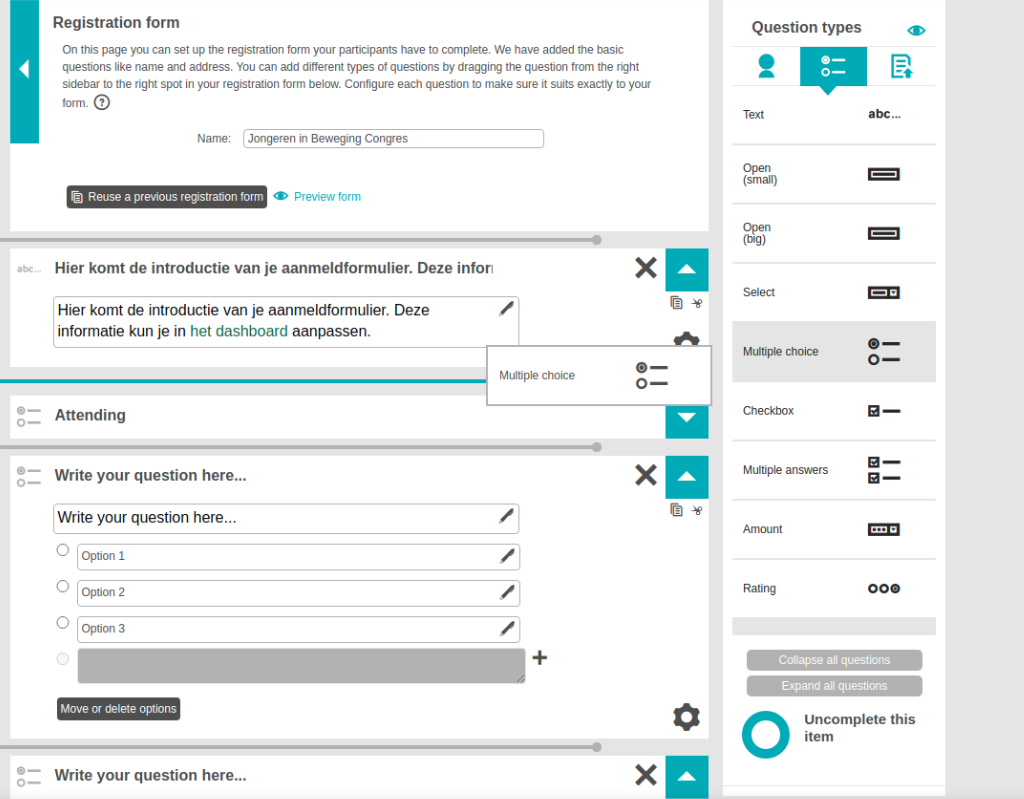Open settings gear of first question
Image resolution: width=1024 pixels, height=799 pixels.
tap(686, 717)
